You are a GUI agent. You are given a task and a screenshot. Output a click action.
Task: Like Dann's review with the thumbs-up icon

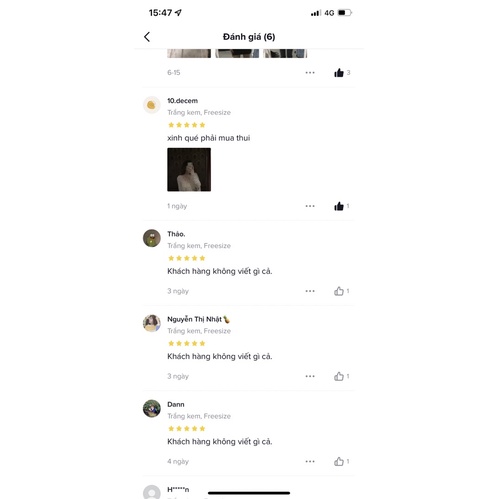[x=339, y=462]
